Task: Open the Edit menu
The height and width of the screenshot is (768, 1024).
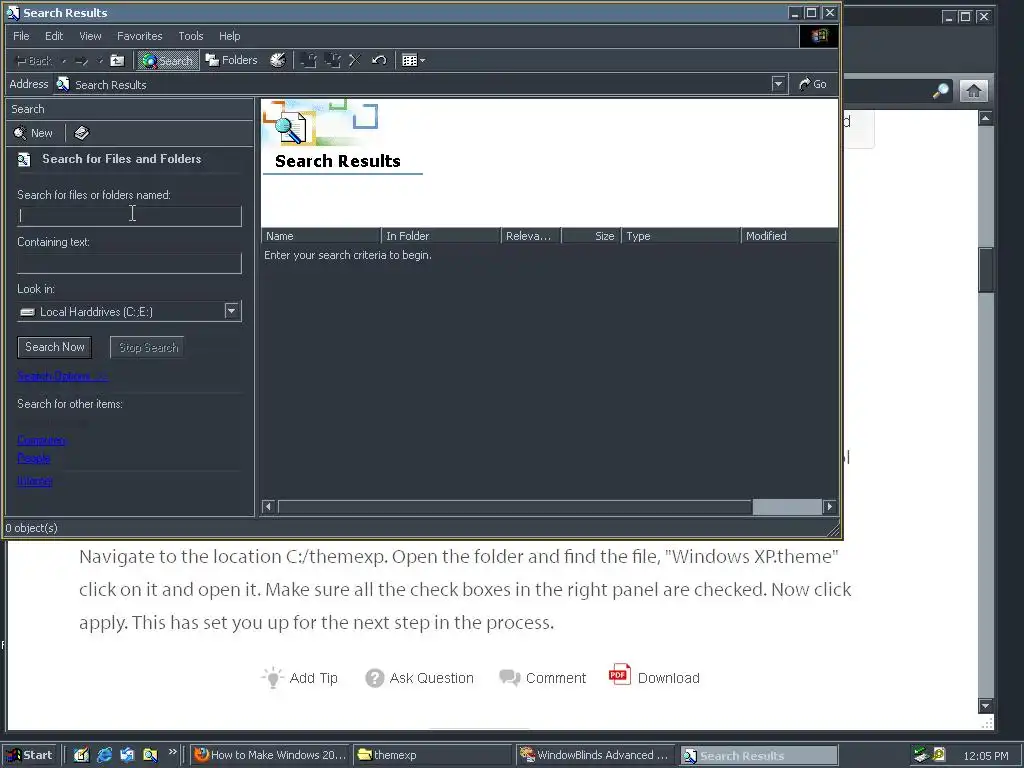Action: [x=54, y=36]
